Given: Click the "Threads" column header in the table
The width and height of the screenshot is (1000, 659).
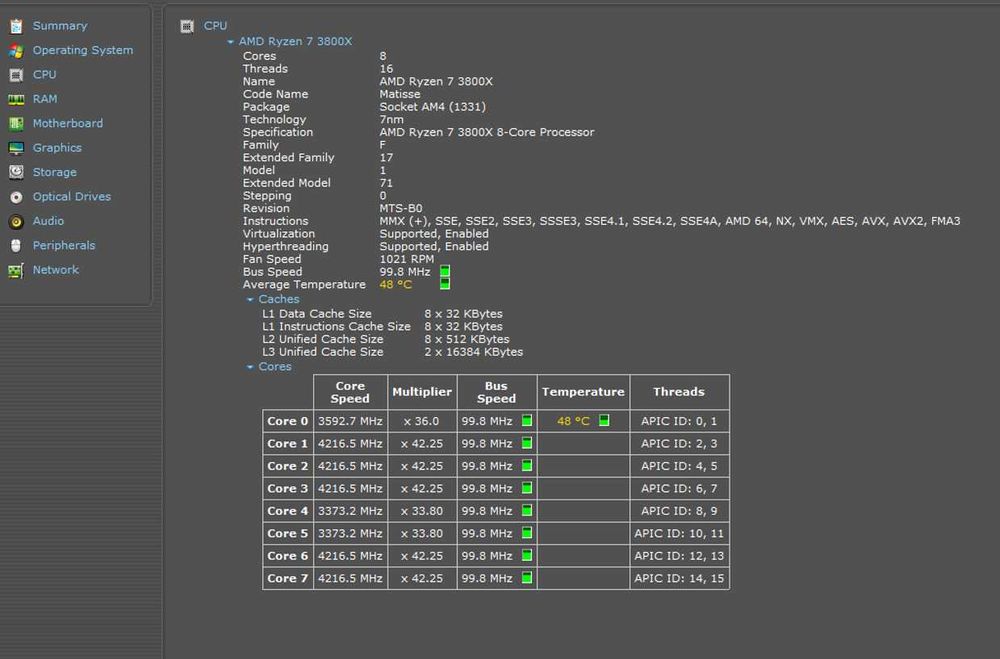Looking at the screenshot, I should click(679, 392).
